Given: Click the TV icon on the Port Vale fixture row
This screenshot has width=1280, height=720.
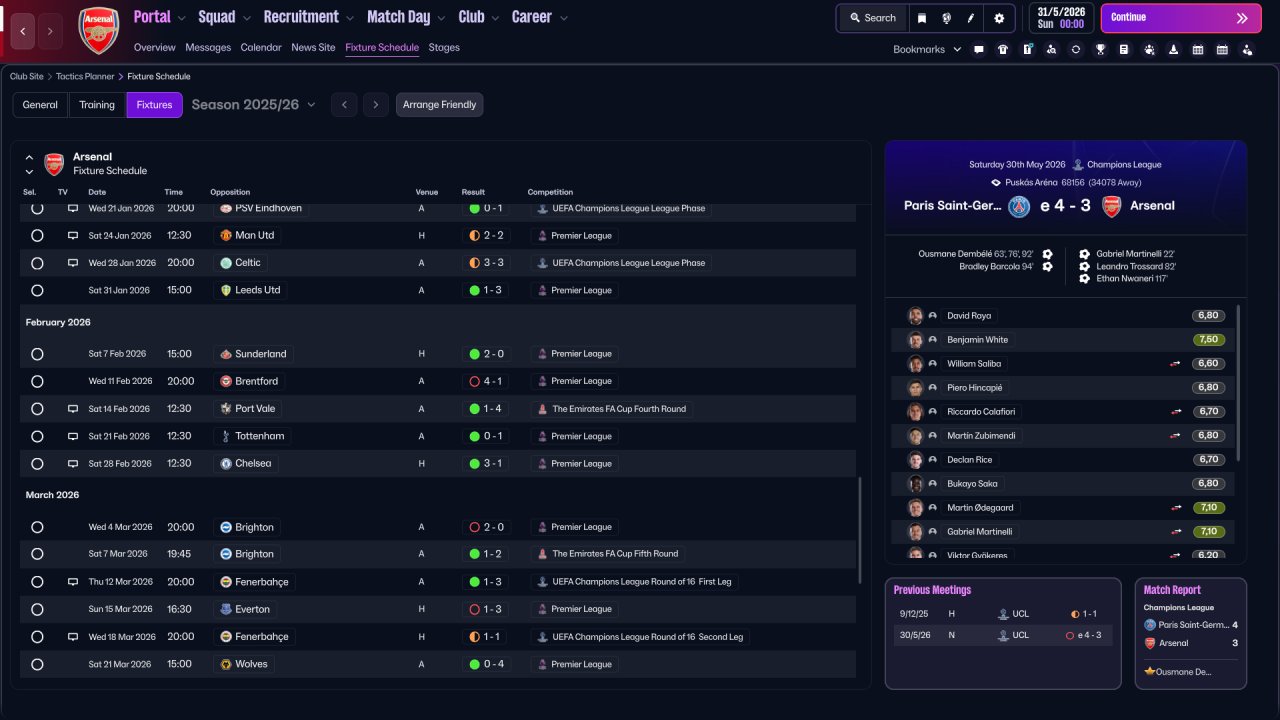Looking at the screenshot, I should coord(72,409).
